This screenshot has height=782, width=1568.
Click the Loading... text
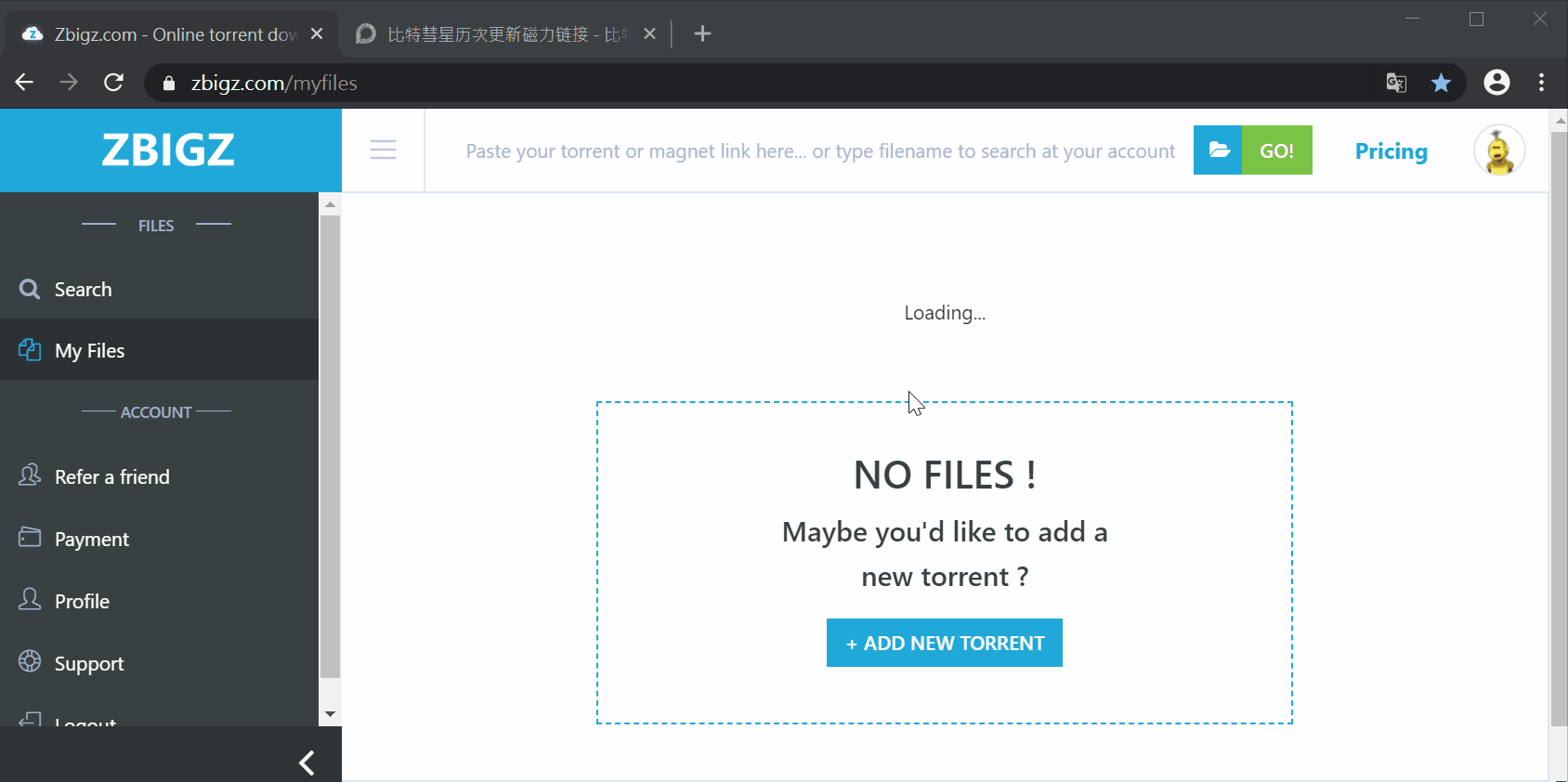click(945, 313)
